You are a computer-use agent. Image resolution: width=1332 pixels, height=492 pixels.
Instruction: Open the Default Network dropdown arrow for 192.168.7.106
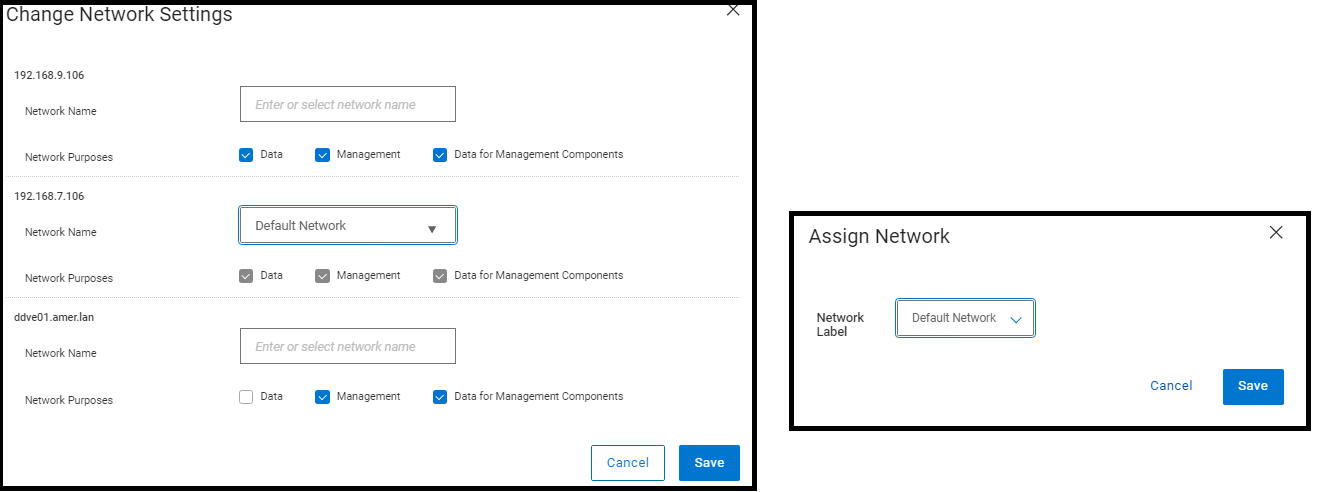click(x=432, y=228)
